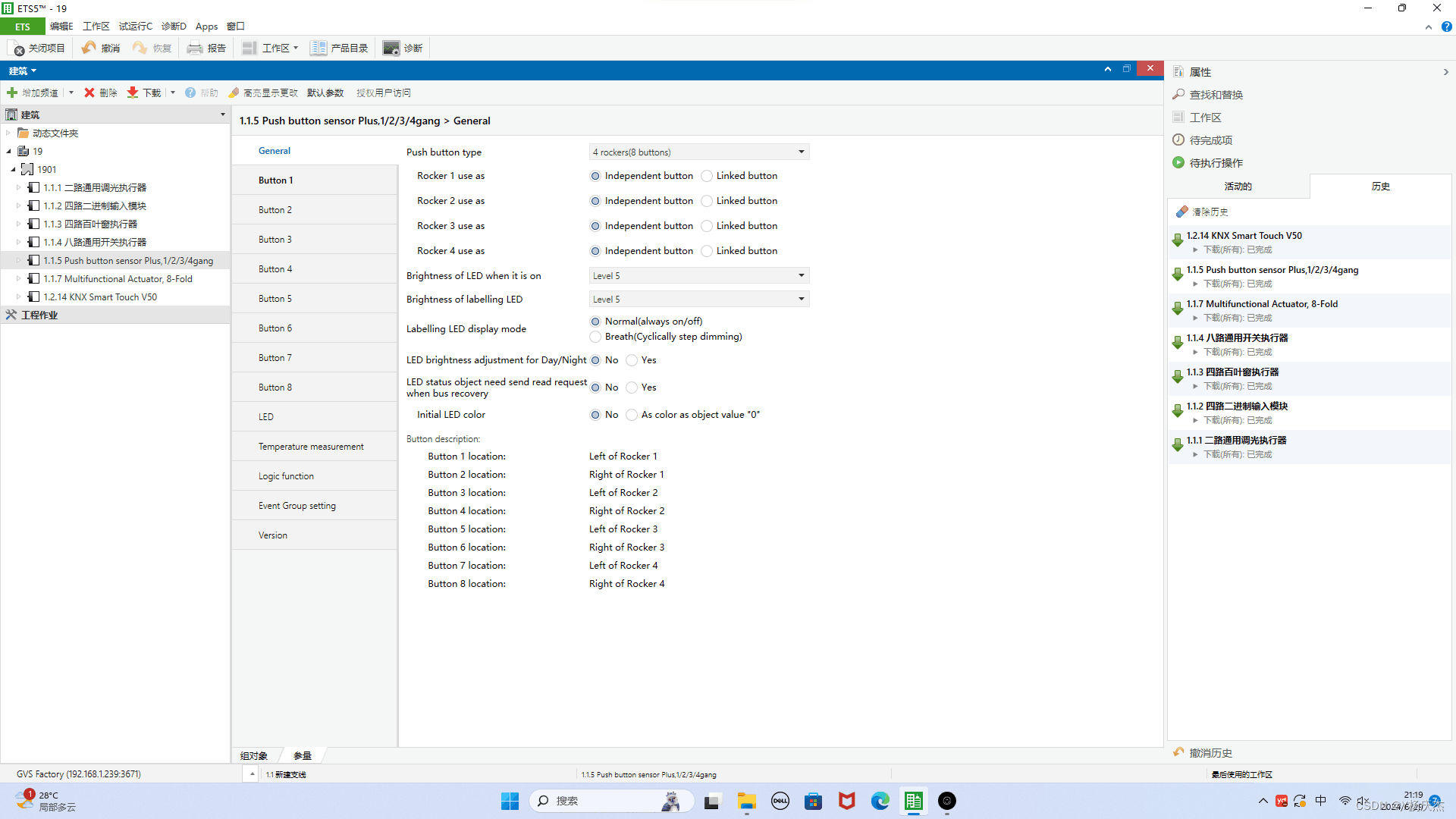Expand the 1.1.7 Multifunctional Actuator tree node
This screenshot has width=1456, height=819.
coord(19,279)
